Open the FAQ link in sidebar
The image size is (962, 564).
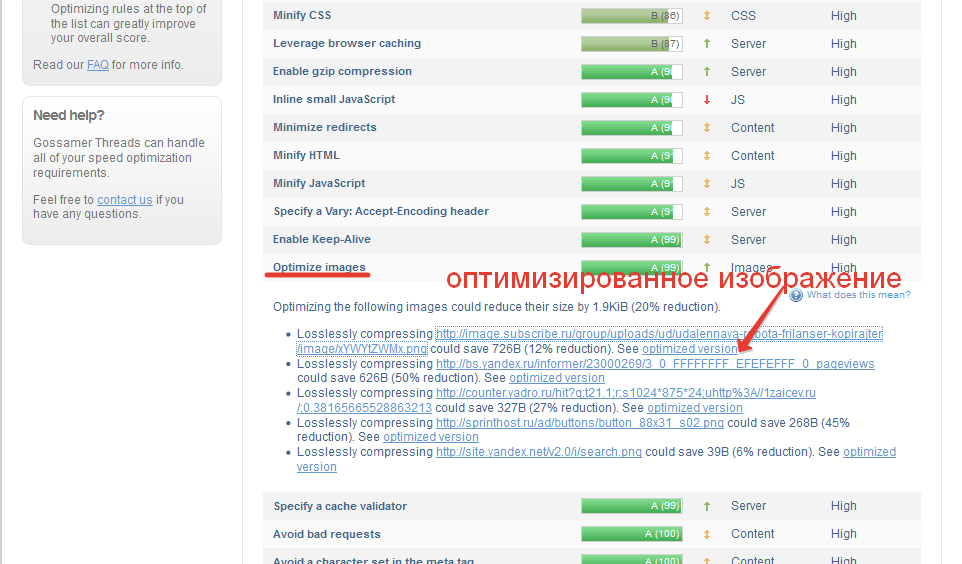(97, 65)
